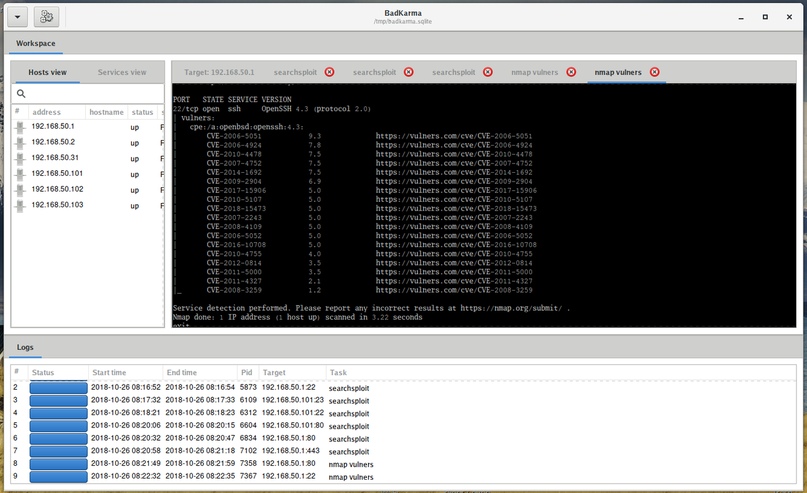Select the log row with Pid 7102
Screen dimensions: 807x493
coord(248,451)
